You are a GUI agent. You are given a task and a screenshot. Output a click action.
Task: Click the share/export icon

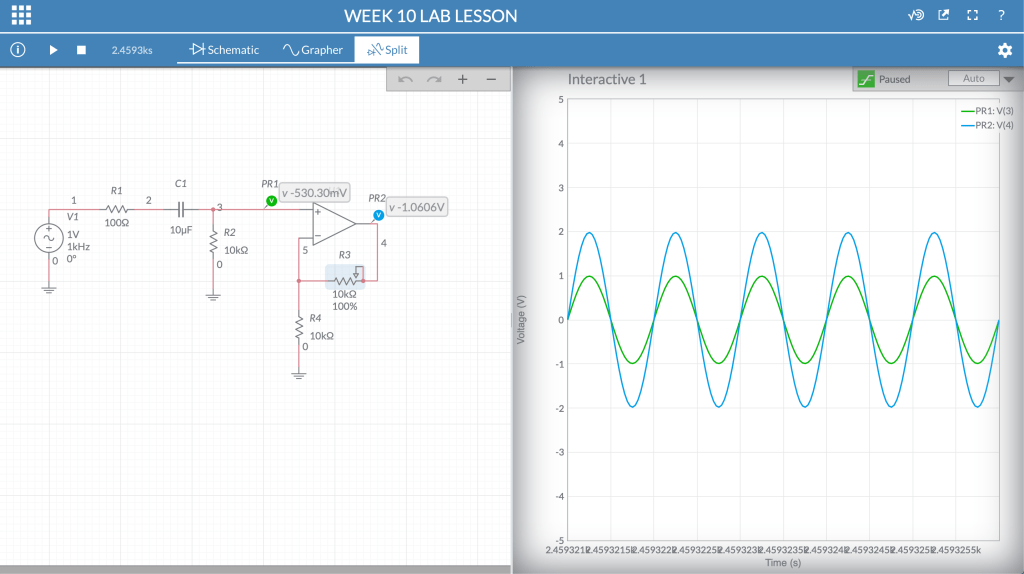[943, 15]
